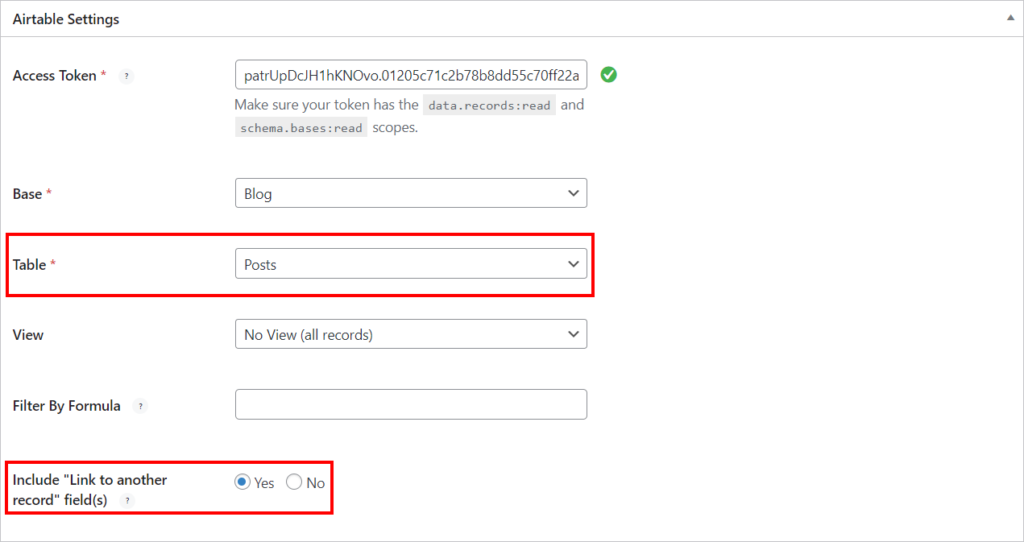The height and width of the screenshot is (542, 1024).
Task: Click Include "Link to another record" label
Action: point(89,490)
